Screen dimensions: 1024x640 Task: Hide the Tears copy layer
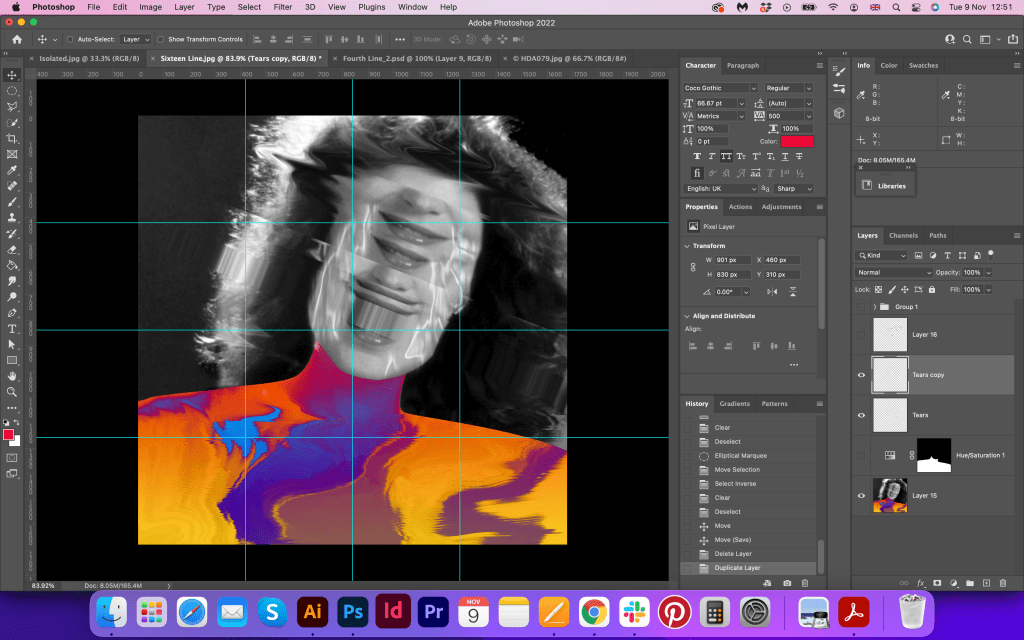pyautogui.click(x=861, y=375)
